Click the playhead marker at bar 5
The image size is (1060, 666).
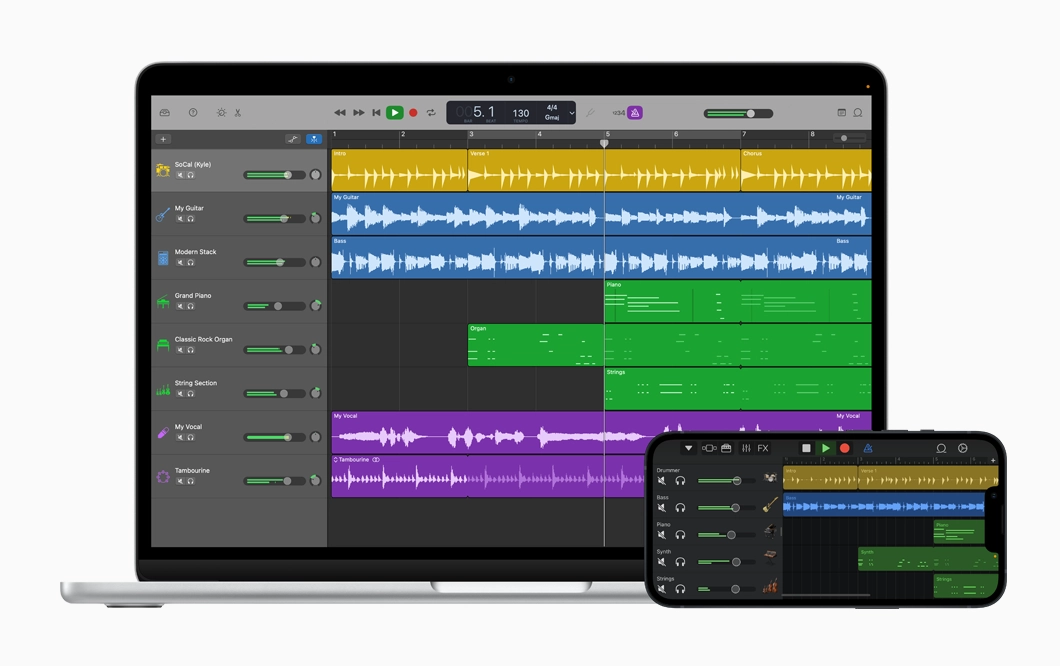[x=604, y=143]
